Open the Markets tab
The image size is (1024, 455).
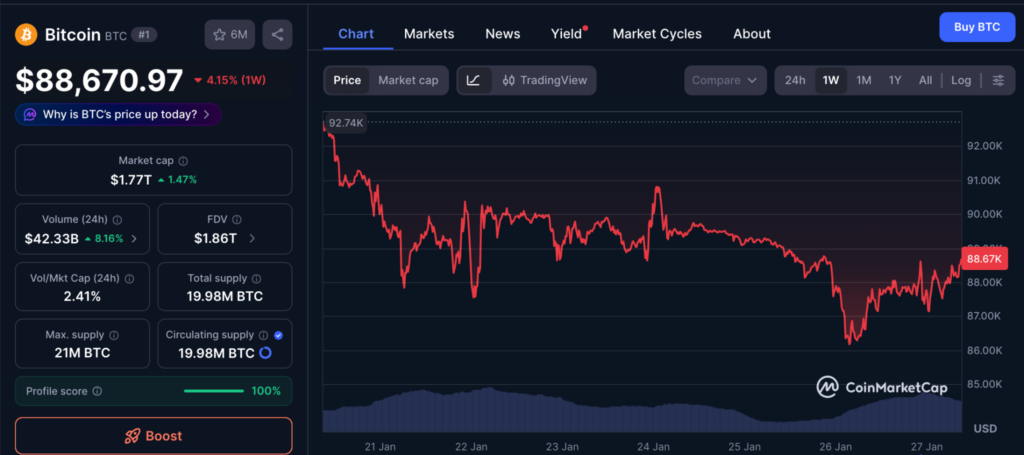pos(429,34)
